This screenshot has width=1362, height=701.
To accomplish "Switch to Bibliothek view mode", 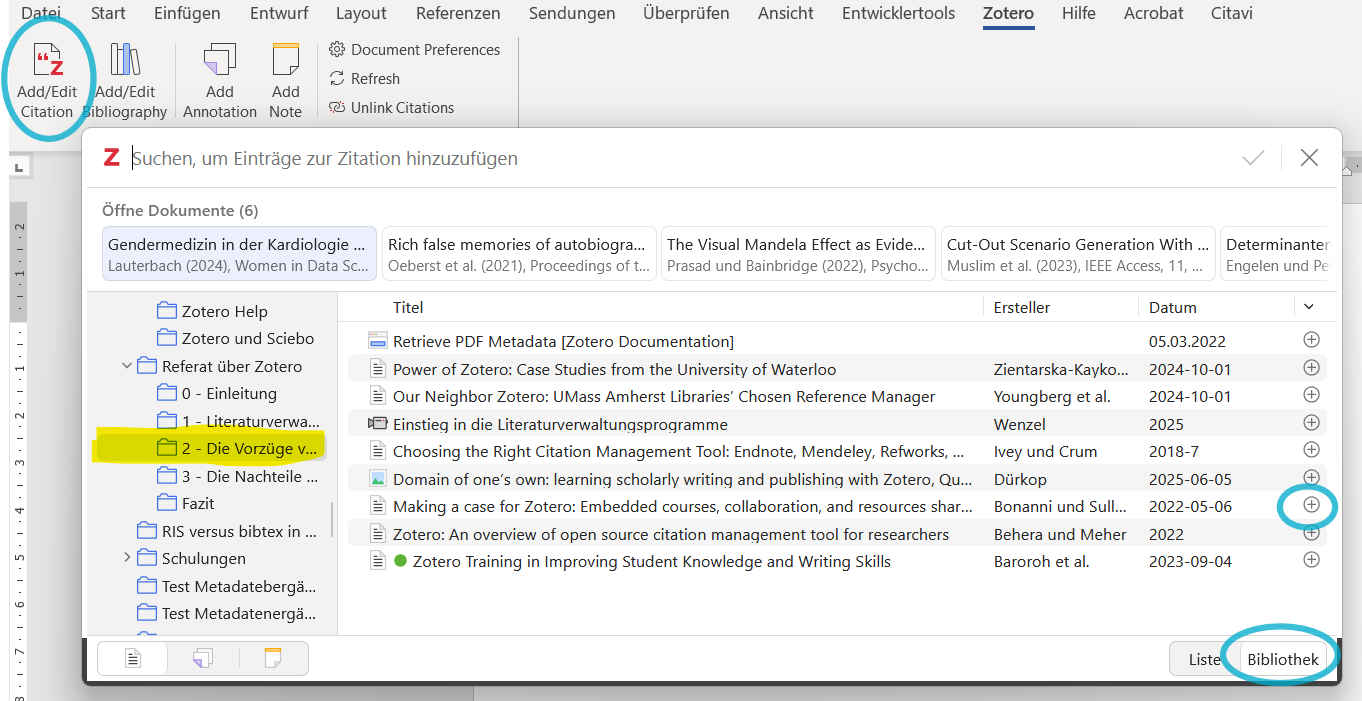I will [x=1283, y=659].
